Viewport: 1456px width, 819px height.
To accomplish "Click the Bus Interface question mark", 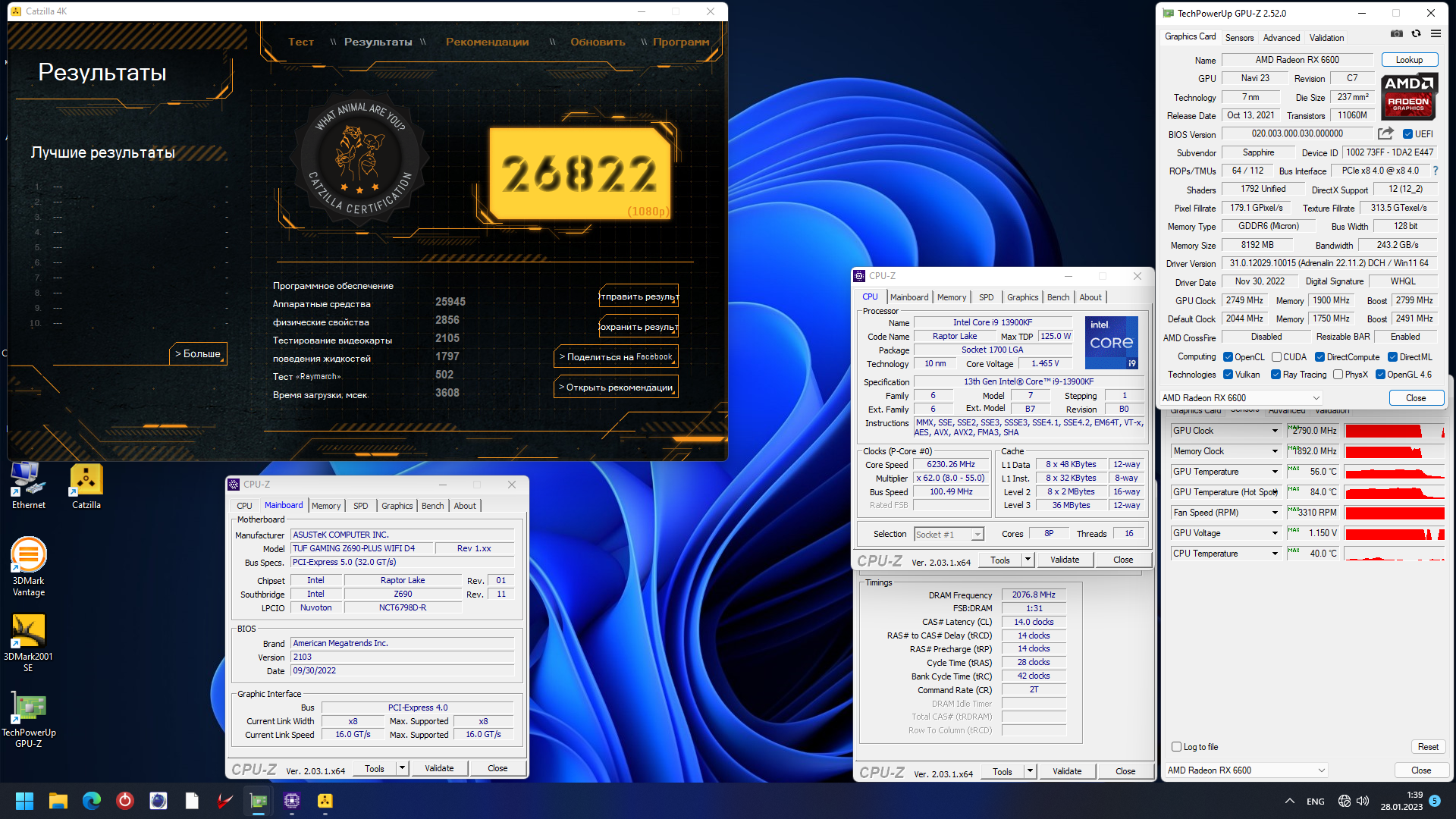I will [1436, 171].
